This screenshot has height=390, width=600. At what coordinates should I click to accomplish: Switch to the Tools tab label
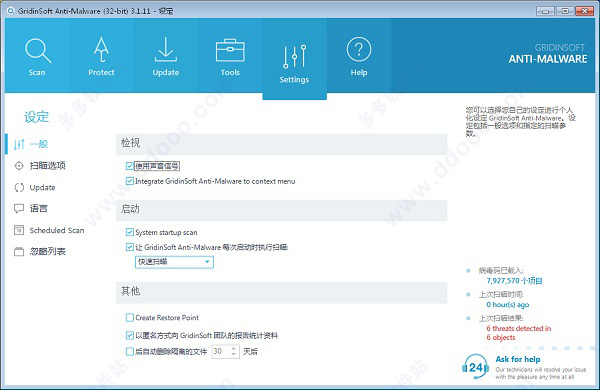click(230, 72)
